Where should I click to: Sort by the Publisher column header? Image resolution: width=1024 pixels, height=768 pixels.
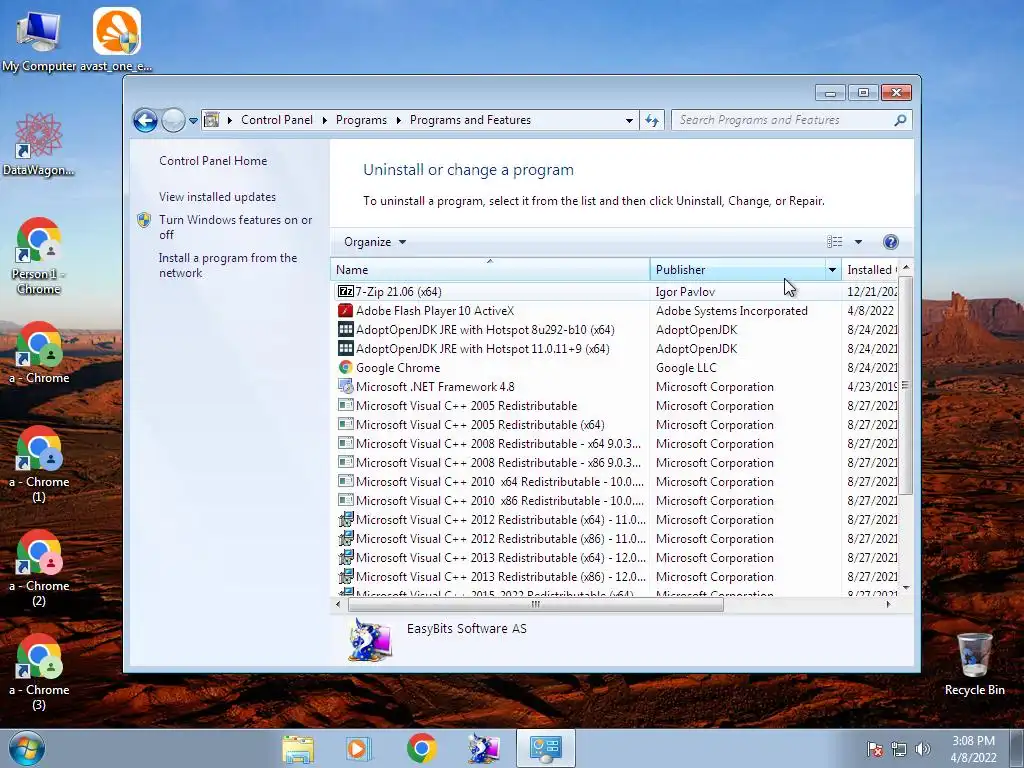pyautogui.click(x=738, y=270)
